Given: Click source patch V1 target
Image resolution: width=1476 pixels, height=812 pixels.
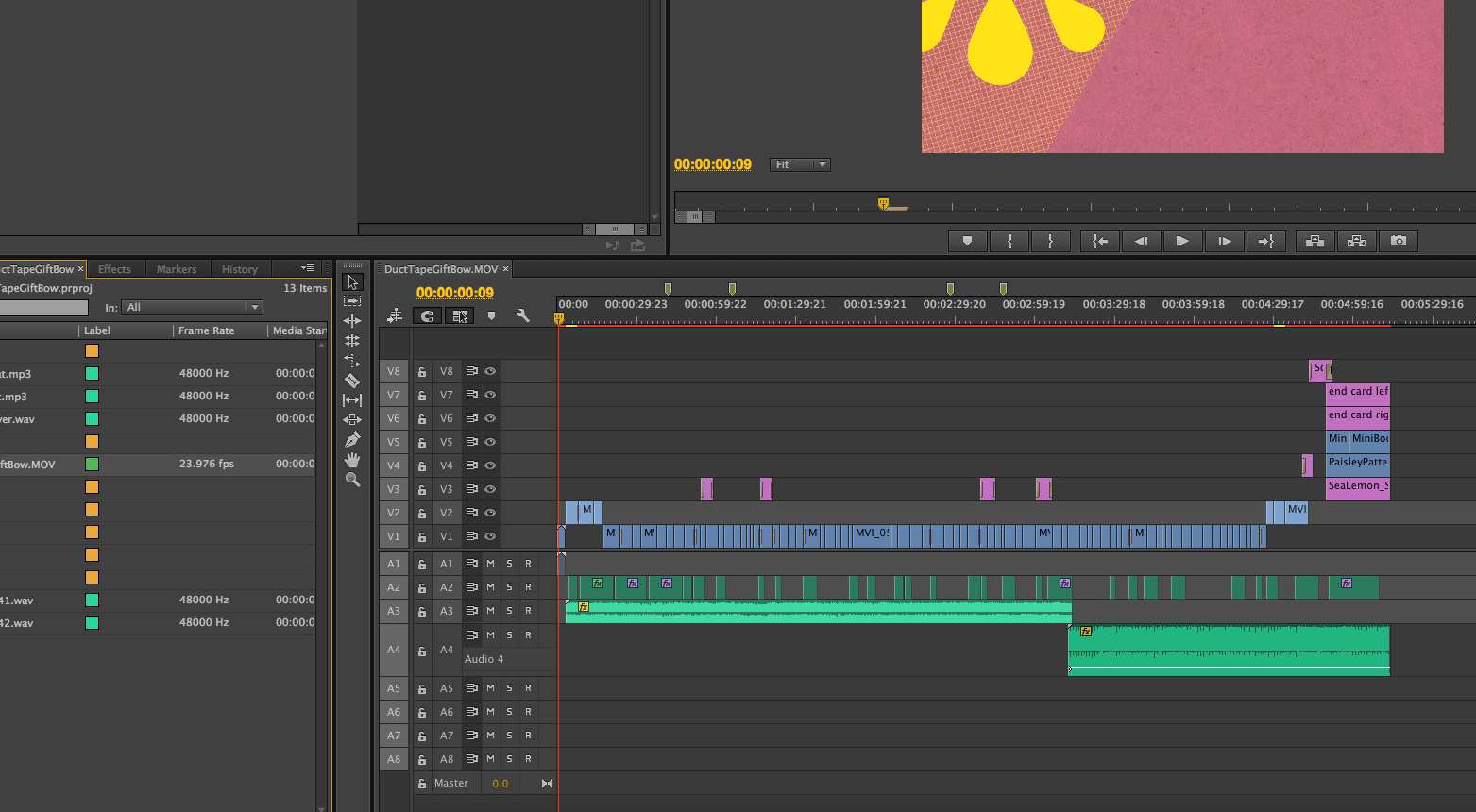Looking at the screenshot, I should (x=394, y=536).
